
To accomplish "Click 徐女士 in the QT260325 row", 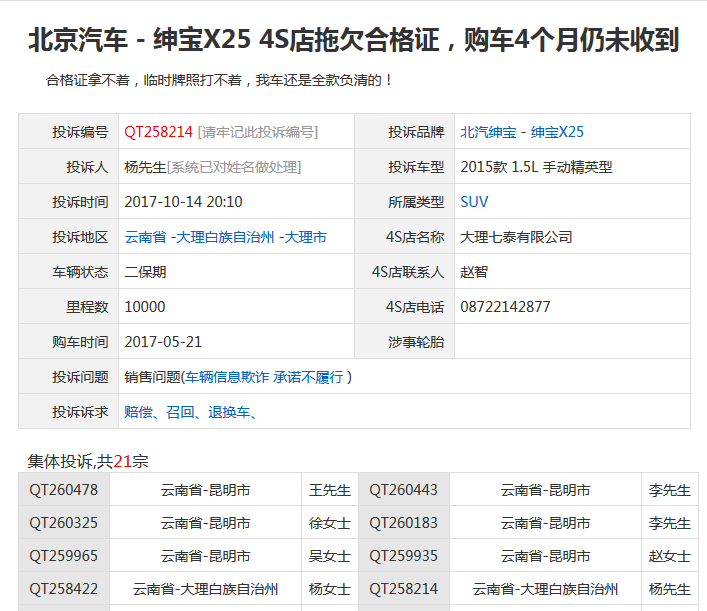I will (330, 523).
